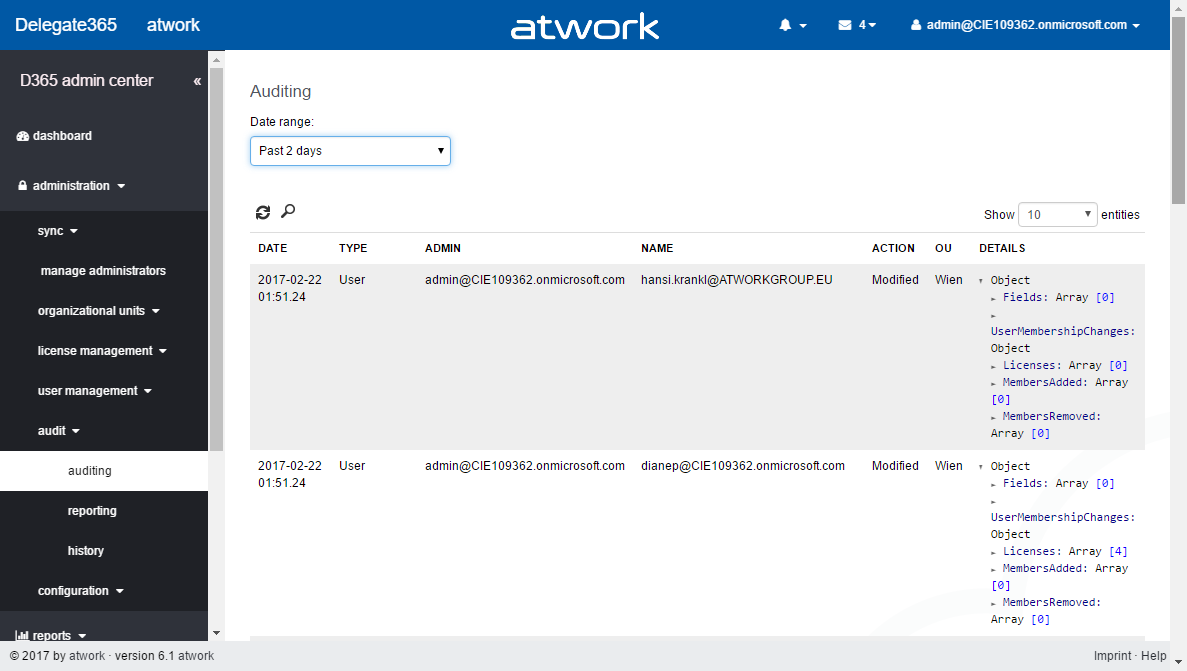1187x671 pixels.
Task: Collapse the sidebar with double chevron
Action: pyautogui.click(x=197, y=81)
